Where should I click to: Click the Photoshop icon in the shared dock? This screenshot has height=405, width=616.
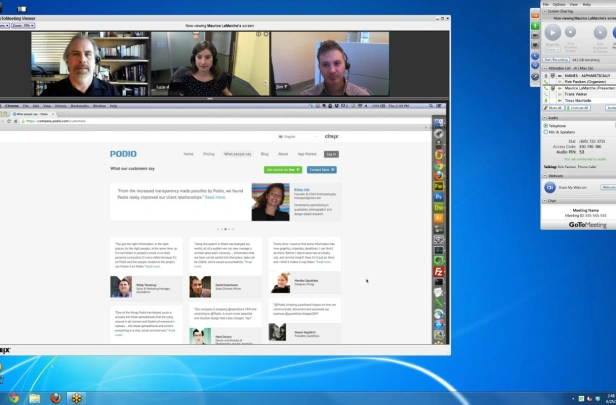pos(438,197)
